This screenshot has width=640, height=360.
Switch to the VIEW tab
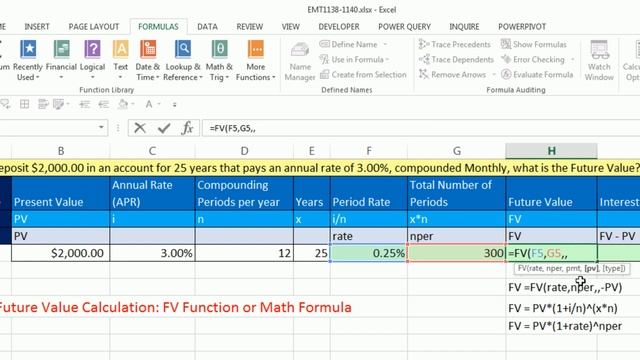pos(291,27)
